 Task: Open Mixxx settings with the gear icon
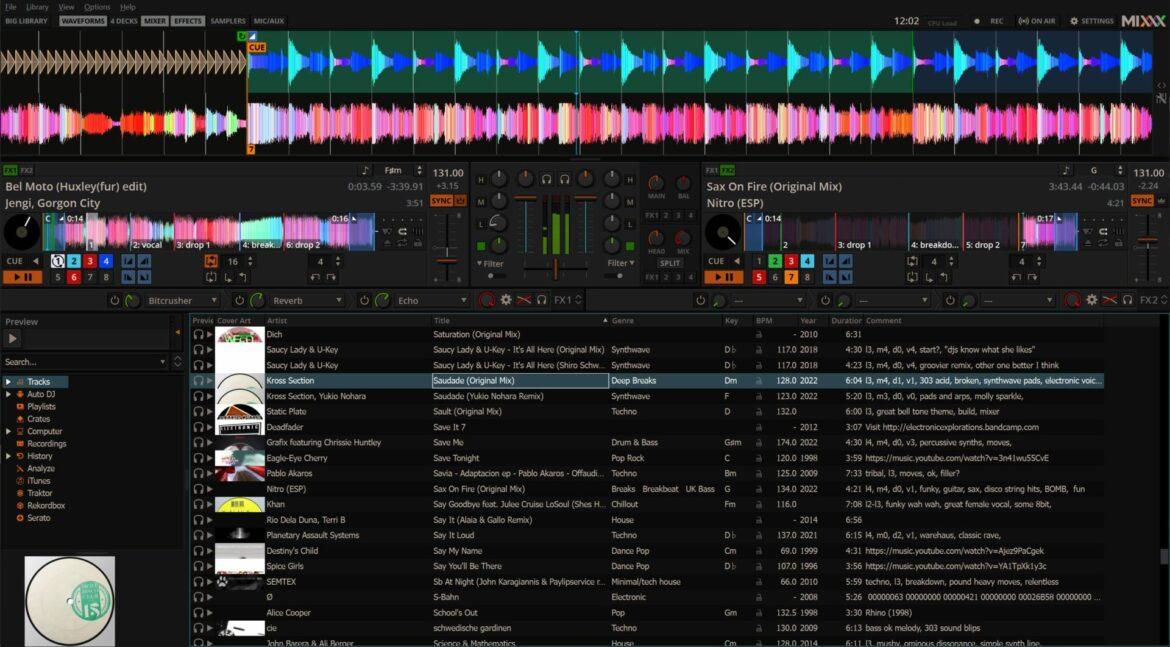1074,20
